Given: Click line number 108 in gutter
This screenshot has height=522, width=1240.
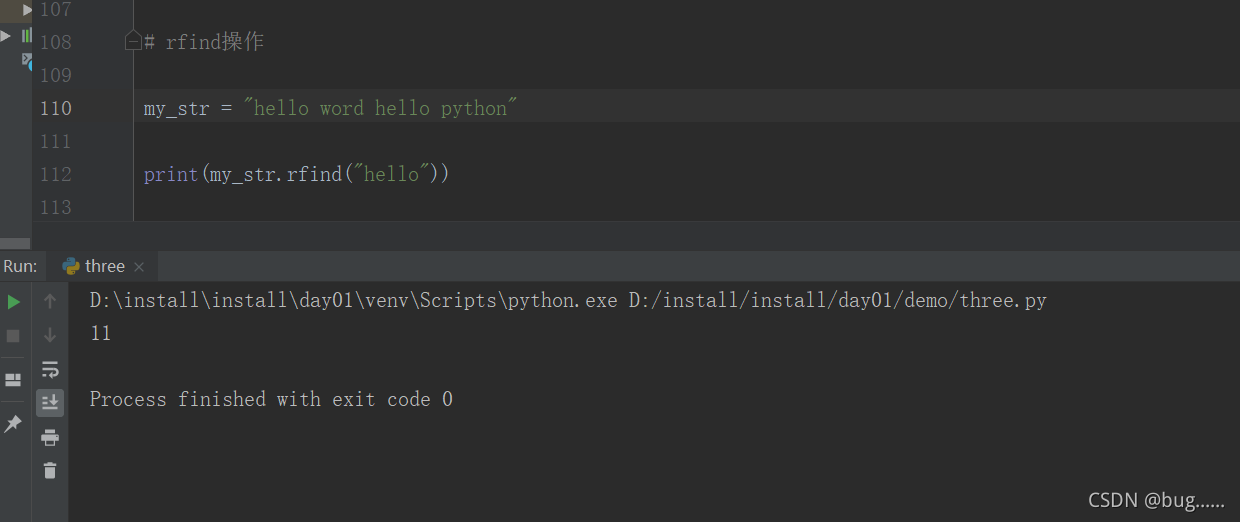Looking at the screenshot, I should (x=55, y=42).
